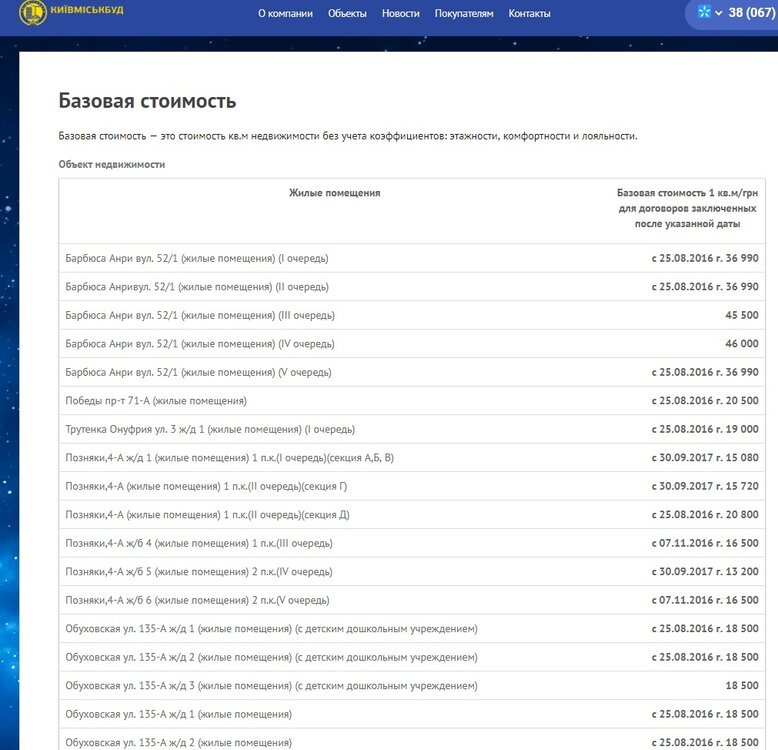The image size is (778, 750).
Task: Click the Жилые помещения column header
Action: click(334, 193)
